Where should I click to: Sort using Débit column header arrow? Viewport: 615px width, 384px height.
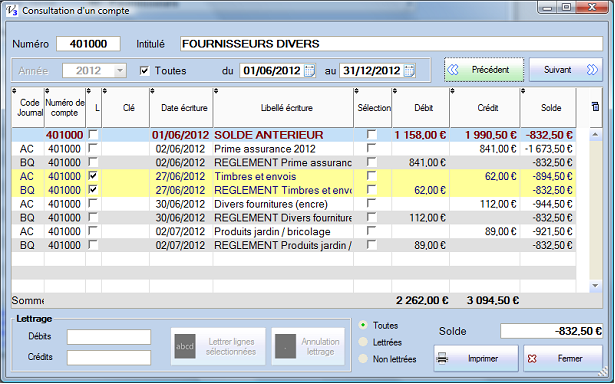(395, 91)
